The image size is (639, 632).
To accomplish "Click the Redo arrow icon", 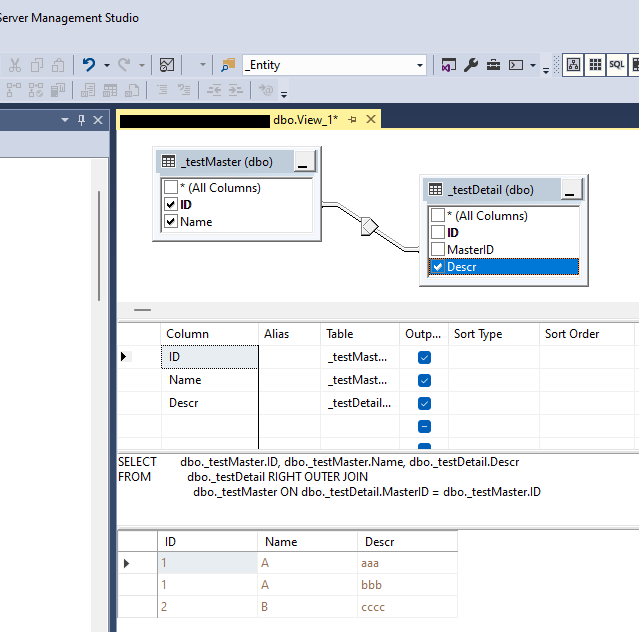I will tap(124, 65).
